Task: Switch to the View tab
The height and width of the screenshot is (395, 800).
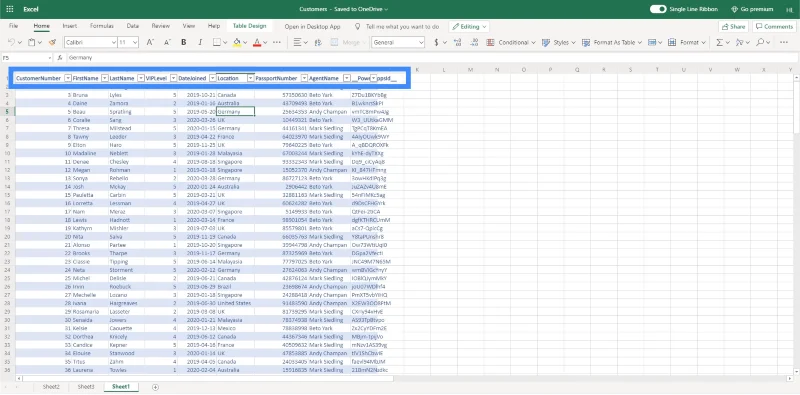Action: coord(189,26)
